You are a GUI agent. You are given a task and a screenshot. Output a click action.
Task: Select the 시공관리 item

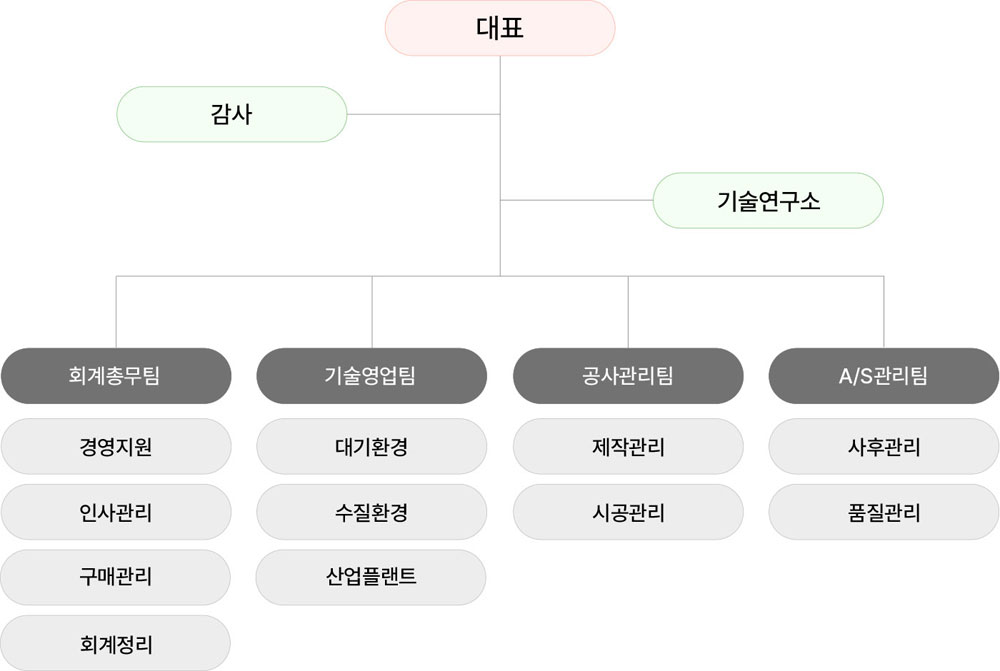coord(628,512)
